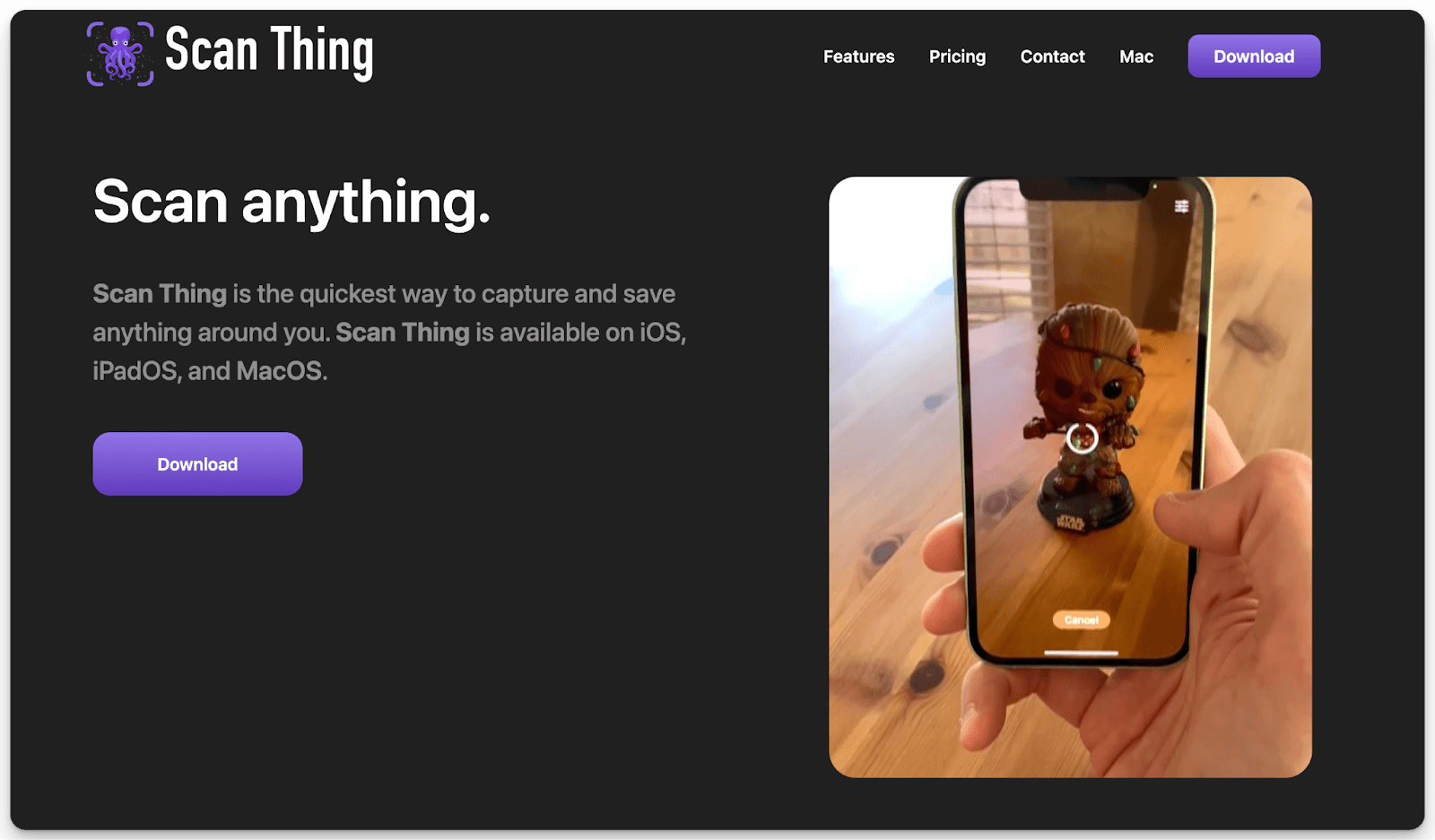Click the large Download button under description
Screen dimensions: 1435x840
click(x=197, y=463)
